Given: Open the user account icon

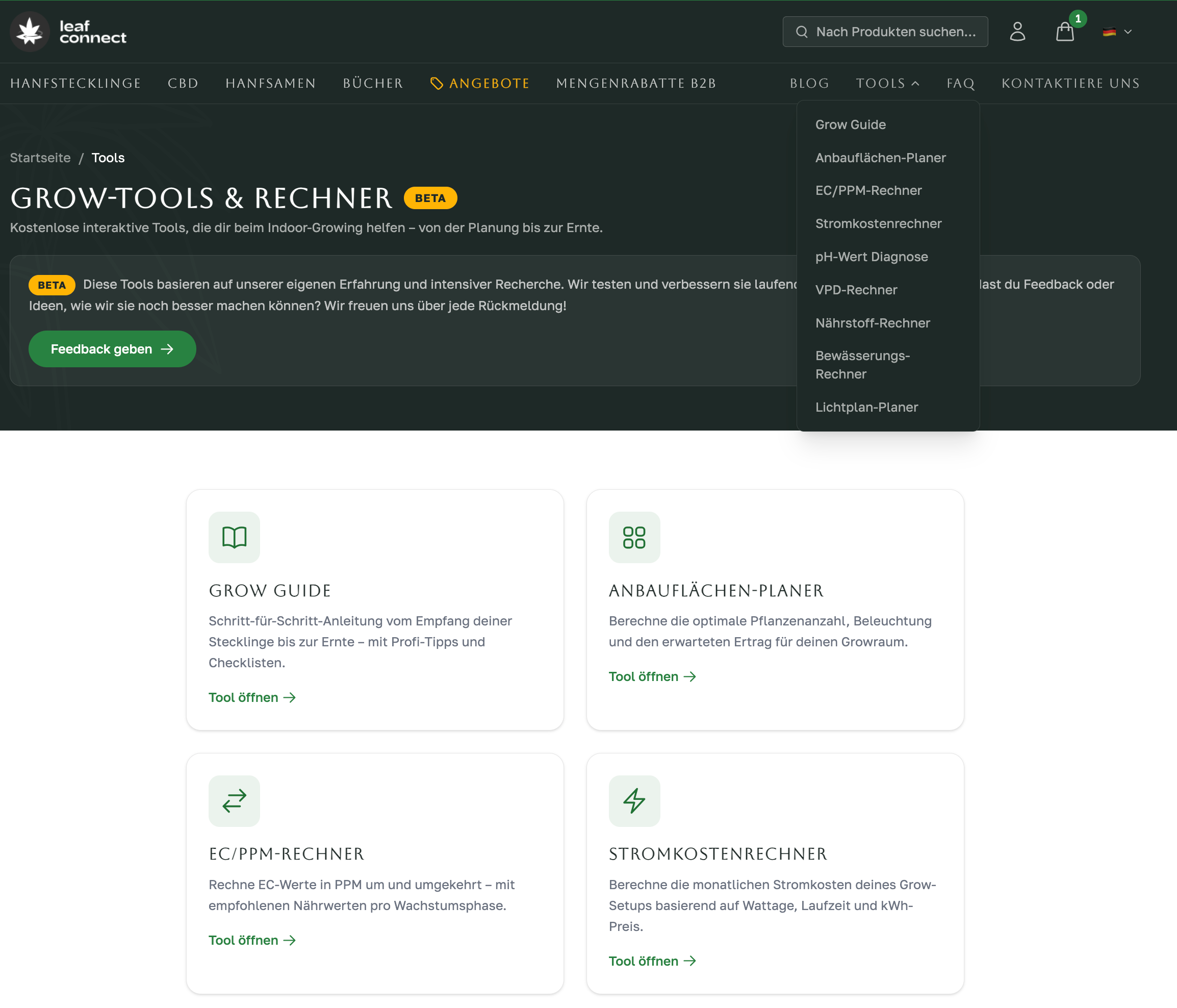Looking at the screenshot, I should (x=1017, y=32).
